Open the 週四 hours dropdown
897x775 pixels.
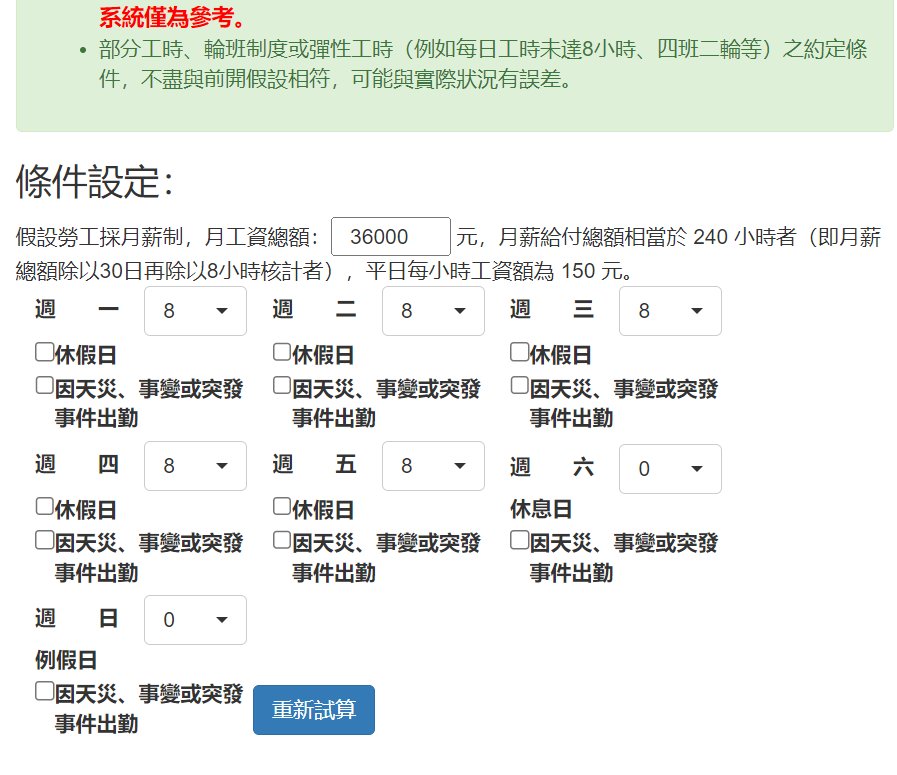click(195, 466)
